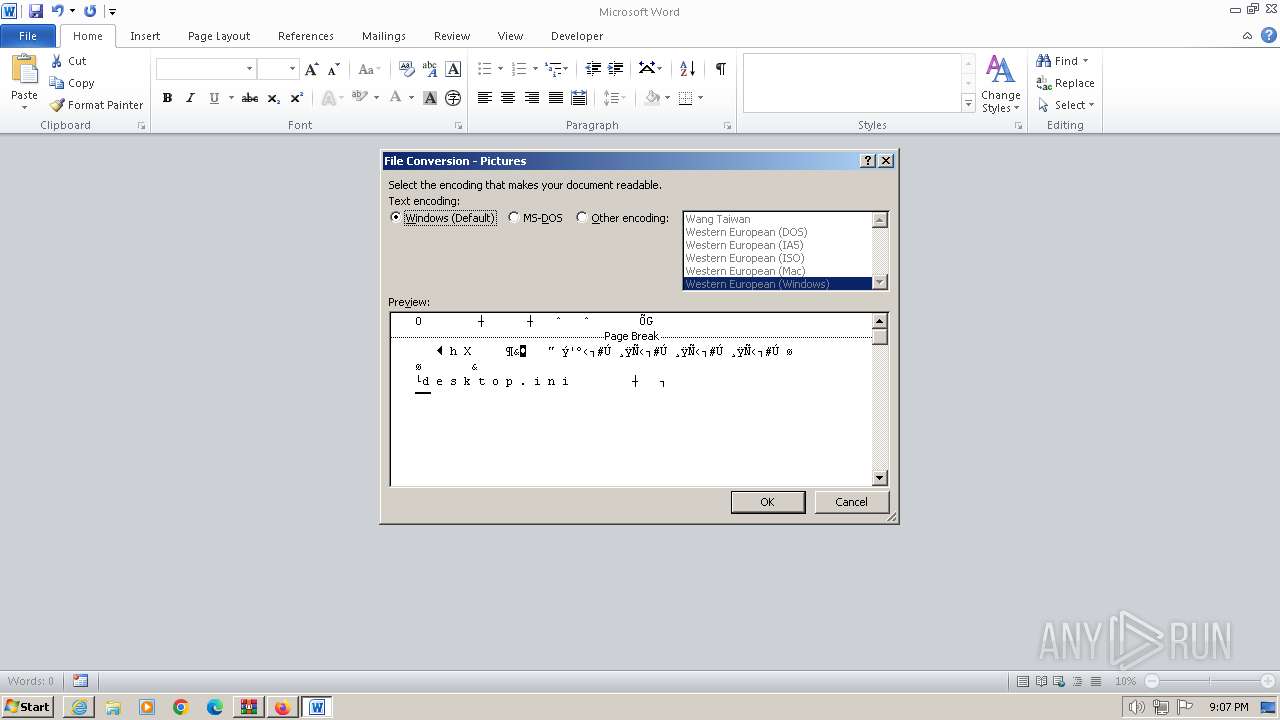The height and width of the screenshot is (720, 1280).
Task: Click the zoom slider in status bar
Action: tap(1210, 681)
